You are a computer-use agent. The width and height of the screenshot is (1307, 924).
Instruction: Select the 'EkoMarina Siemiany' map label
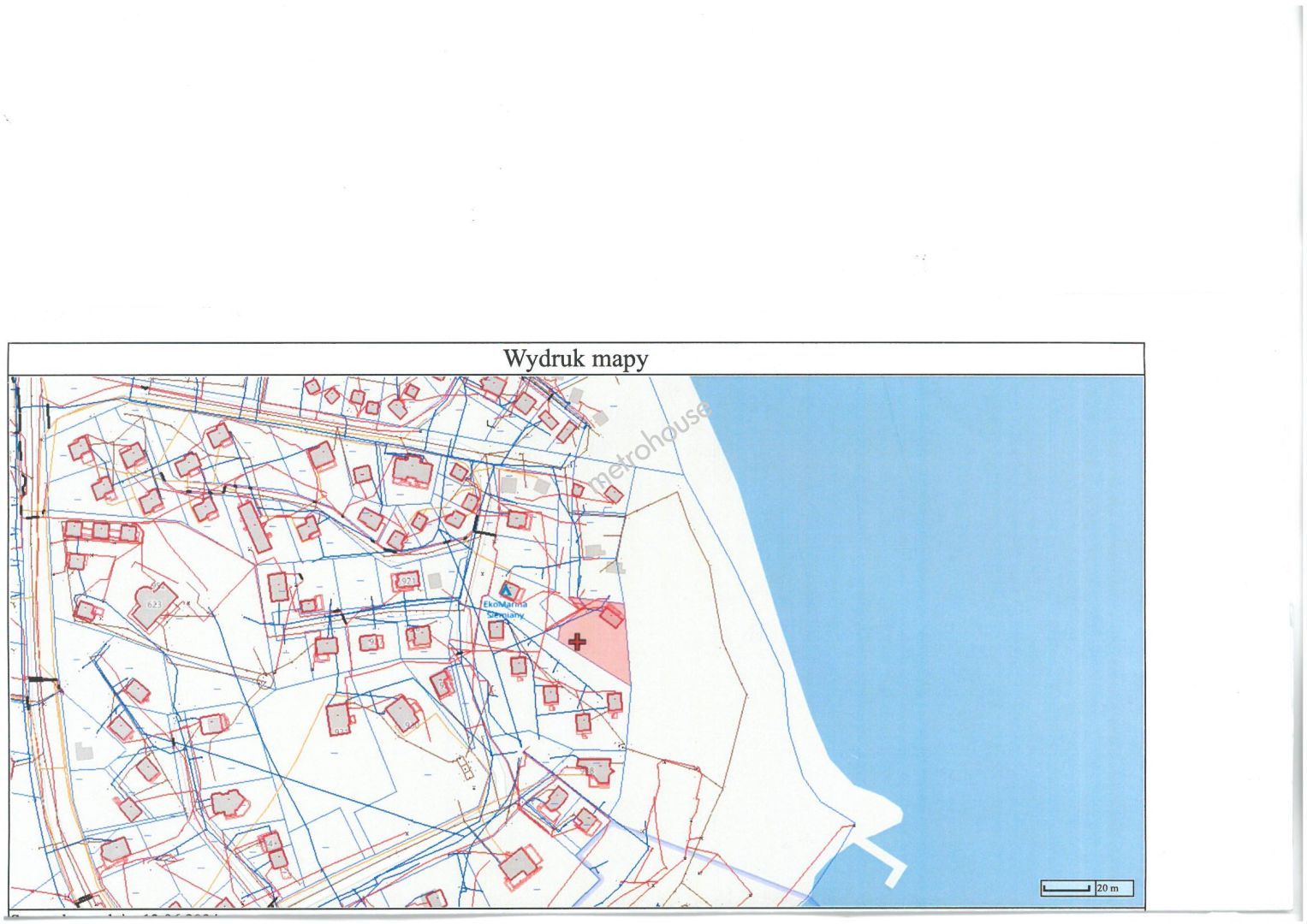click(506, 608)
